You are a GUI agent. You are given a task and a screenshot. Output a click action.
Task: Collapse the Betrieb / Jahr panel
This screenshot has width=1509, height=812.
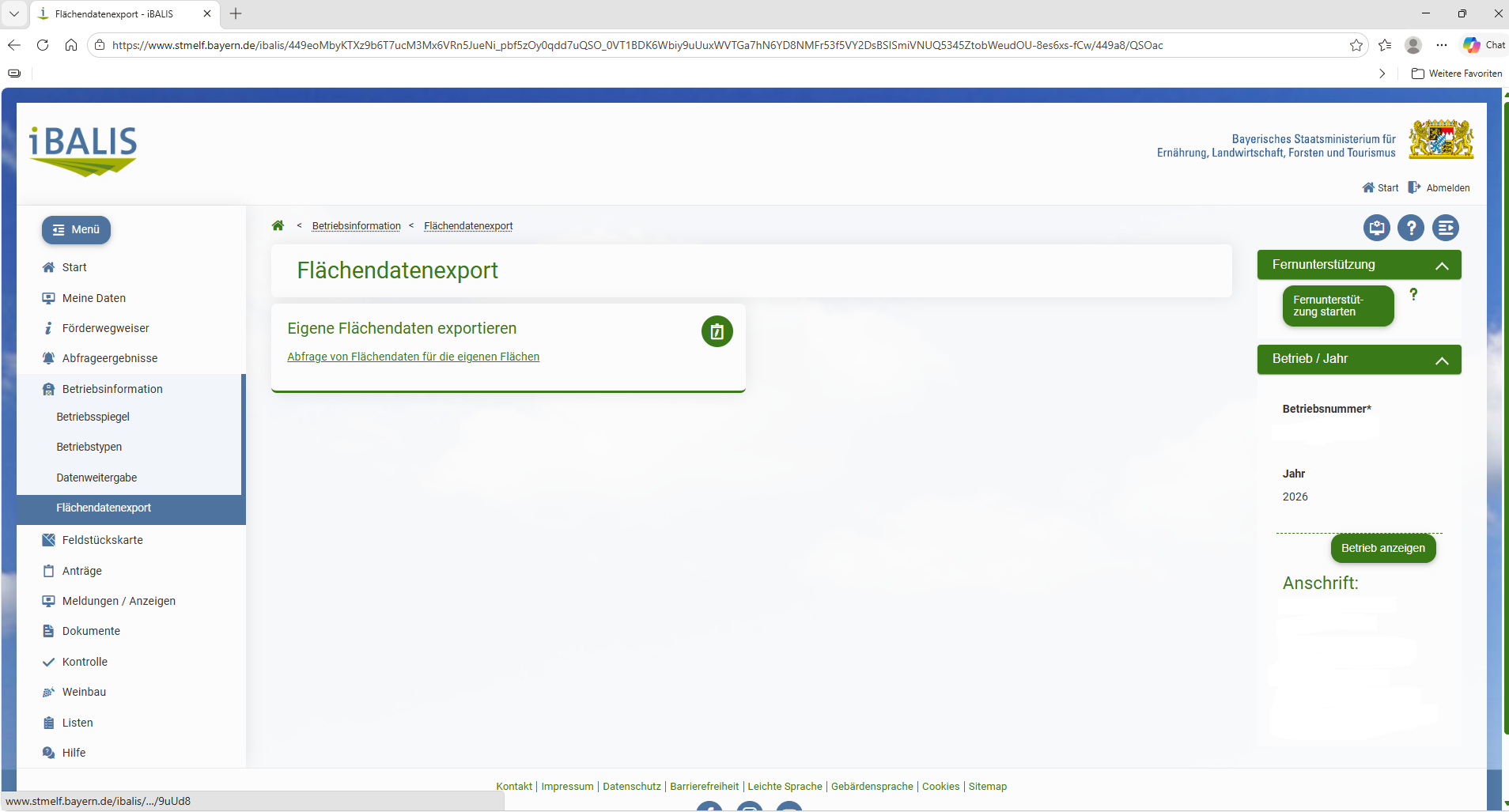tap(1442, 361)
